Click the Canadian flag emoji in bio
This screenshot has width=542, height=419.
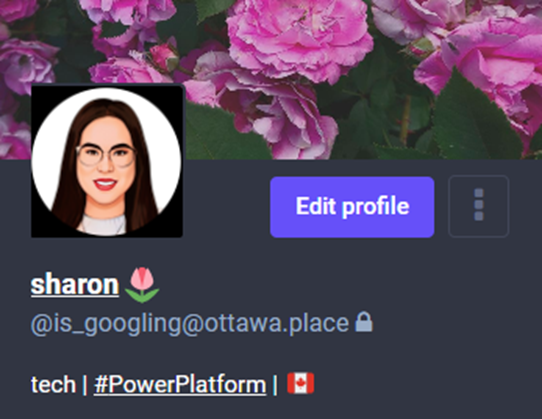(x=300, y=383)
